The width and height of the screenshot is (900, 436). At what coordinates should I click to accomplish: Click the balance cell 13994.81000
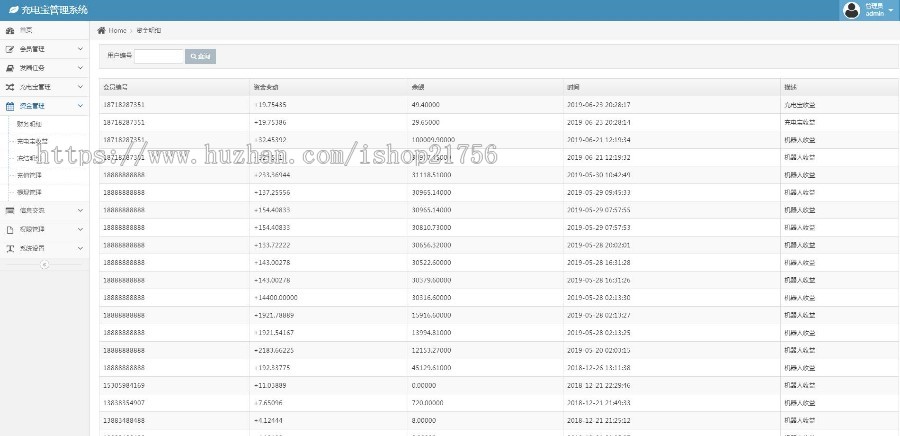click(431, 333)
